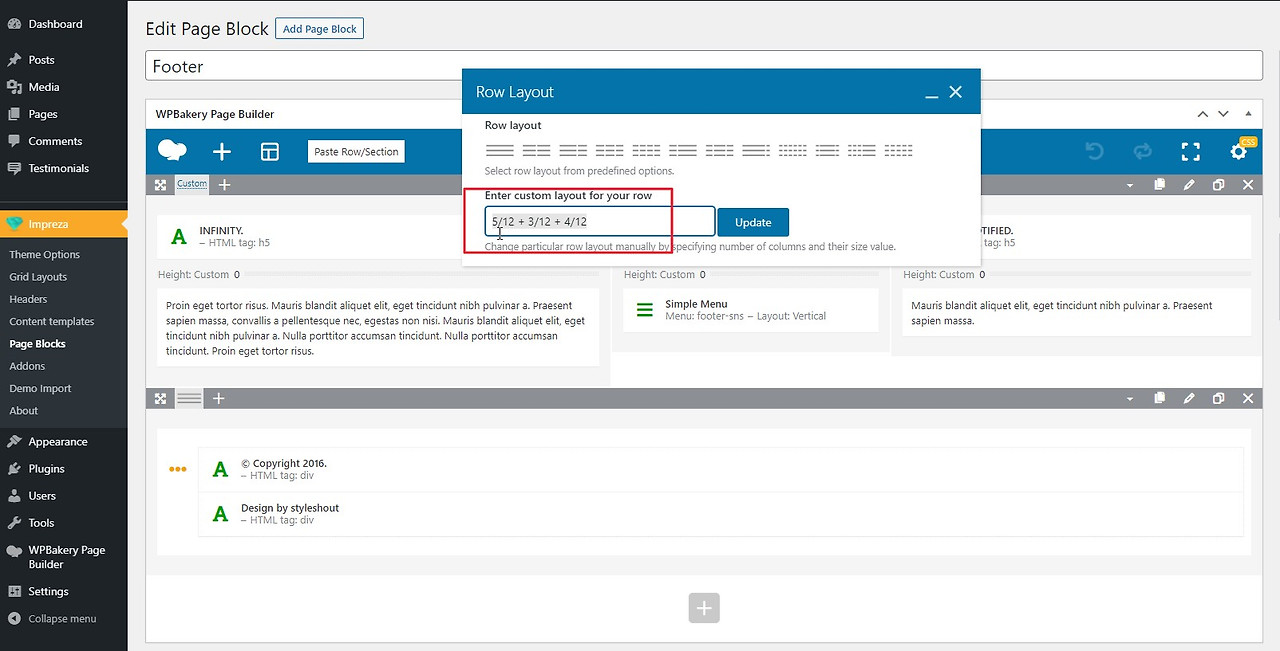1280x651 pixels.
Task: Choose the 2/3 + 1/3 row layout
Action: pos(573,151)
